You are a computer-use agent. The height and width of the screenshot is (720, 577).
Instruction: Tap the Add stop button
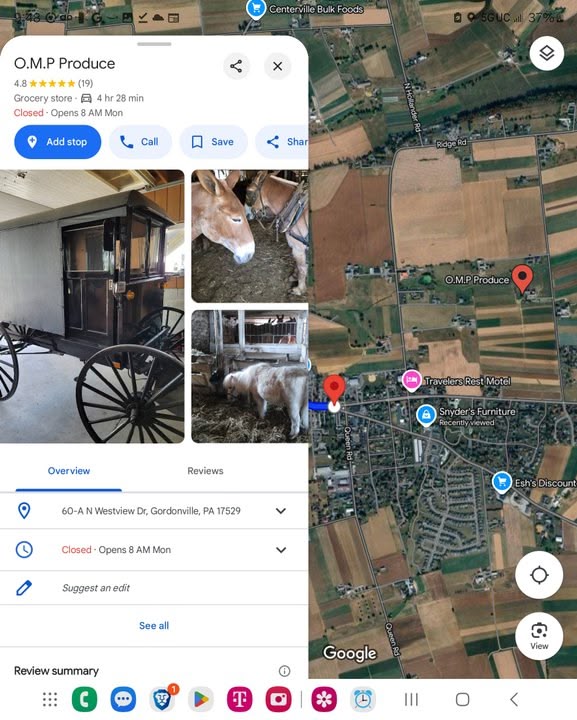(57, 142)
